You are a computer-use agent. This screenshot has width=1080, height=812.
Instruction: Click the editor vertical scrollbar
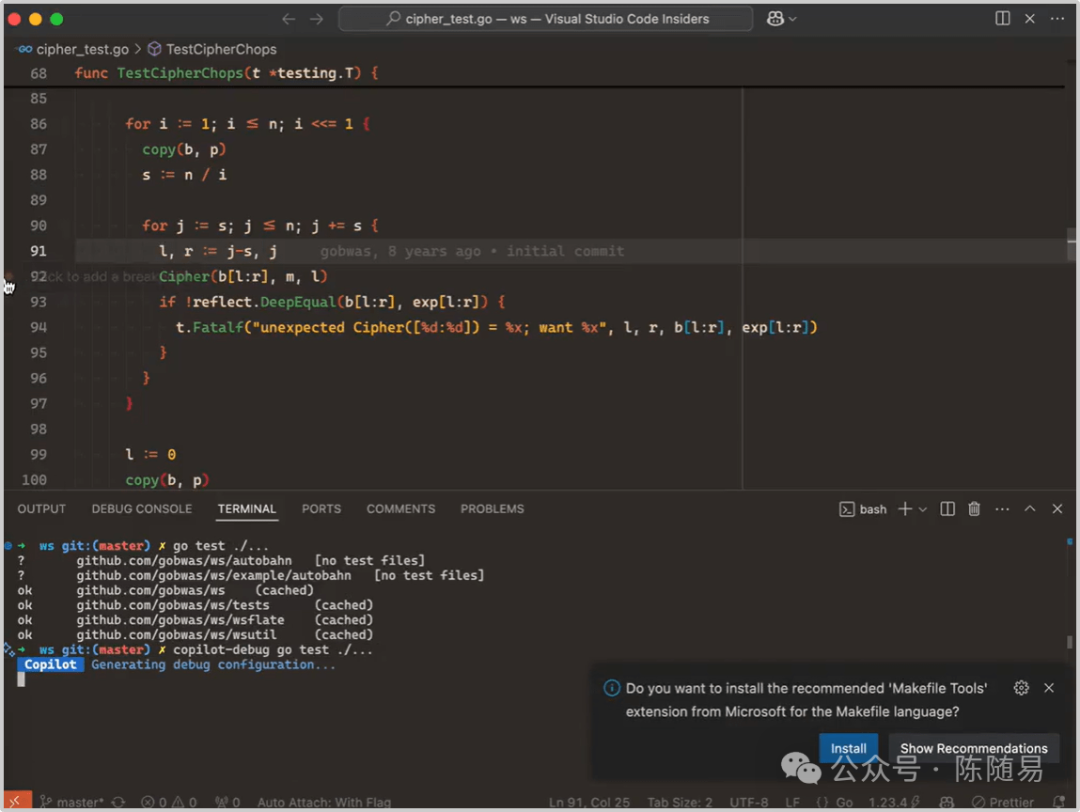(x=1071, y=244)
